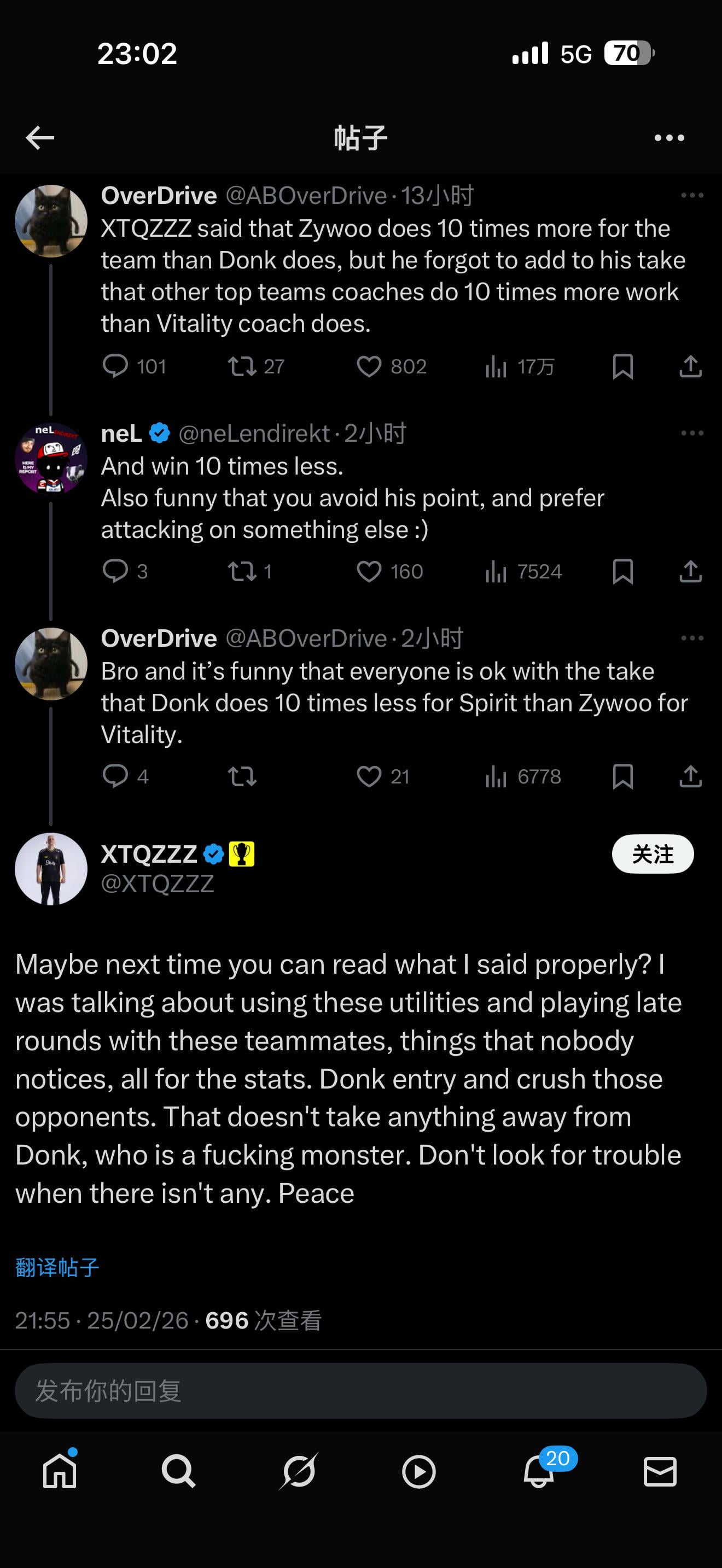
Task: Tap the back arrow in header
Action: pos(40,138)
